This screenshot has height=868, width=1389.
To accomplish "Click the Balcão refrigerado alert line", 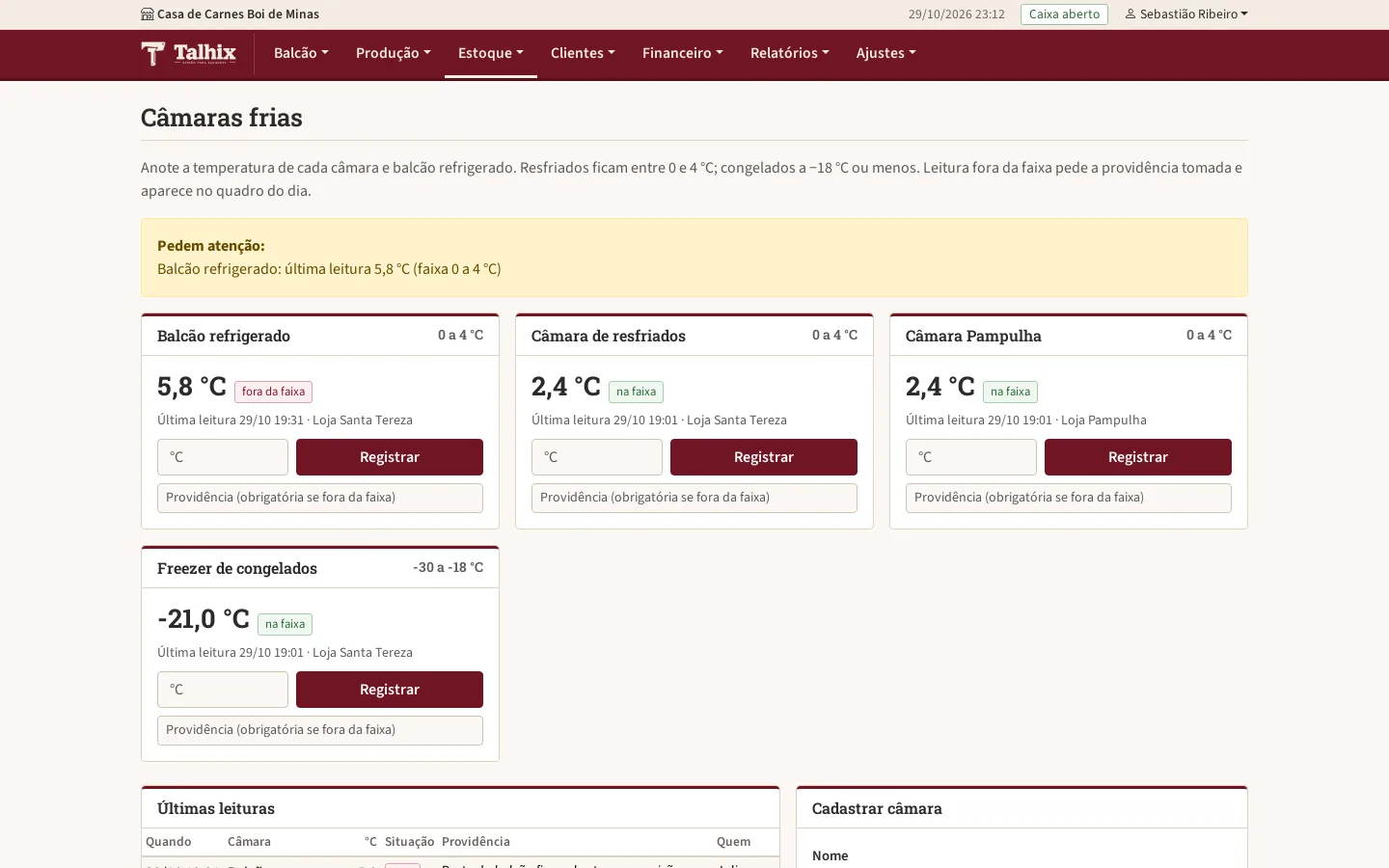I will coord(329,269).
